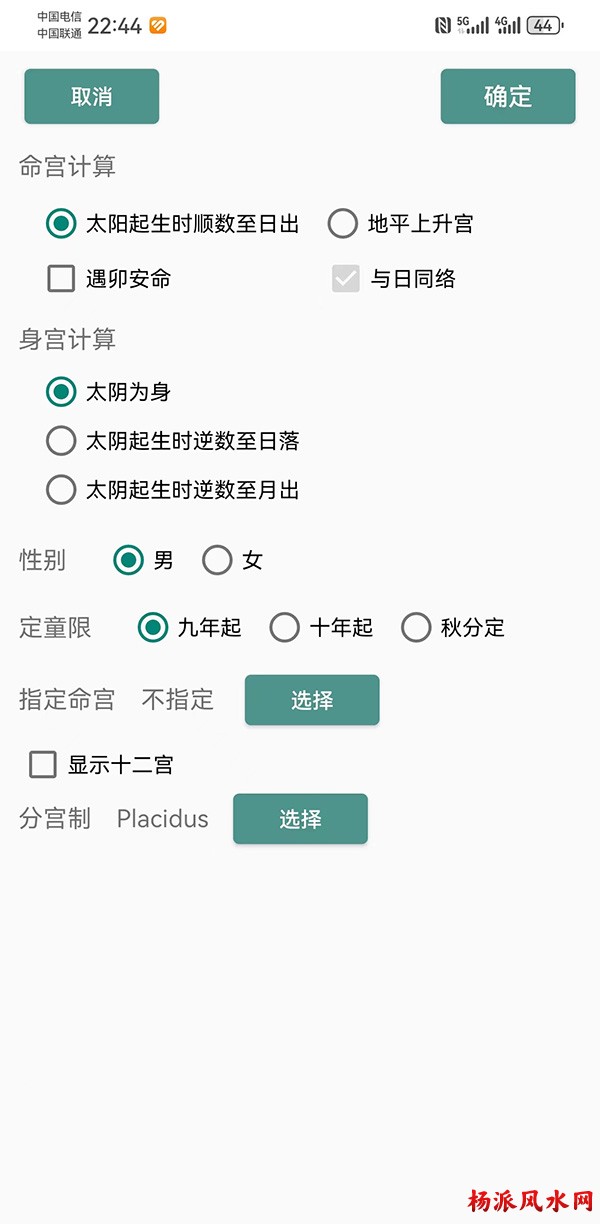
Task: Set gender to 男
Action: pos(128,560)
